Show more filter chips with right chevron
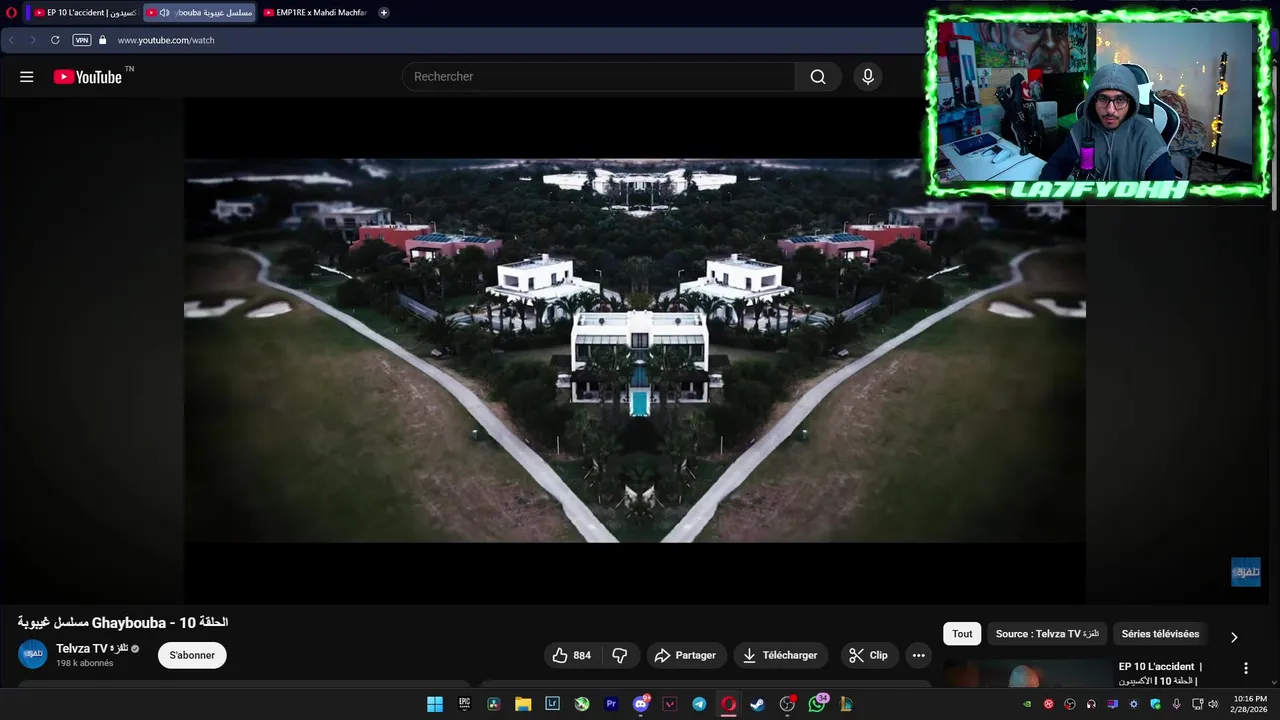The height and width of the screenshot is (720, 1280). [x=1234, y=637]
